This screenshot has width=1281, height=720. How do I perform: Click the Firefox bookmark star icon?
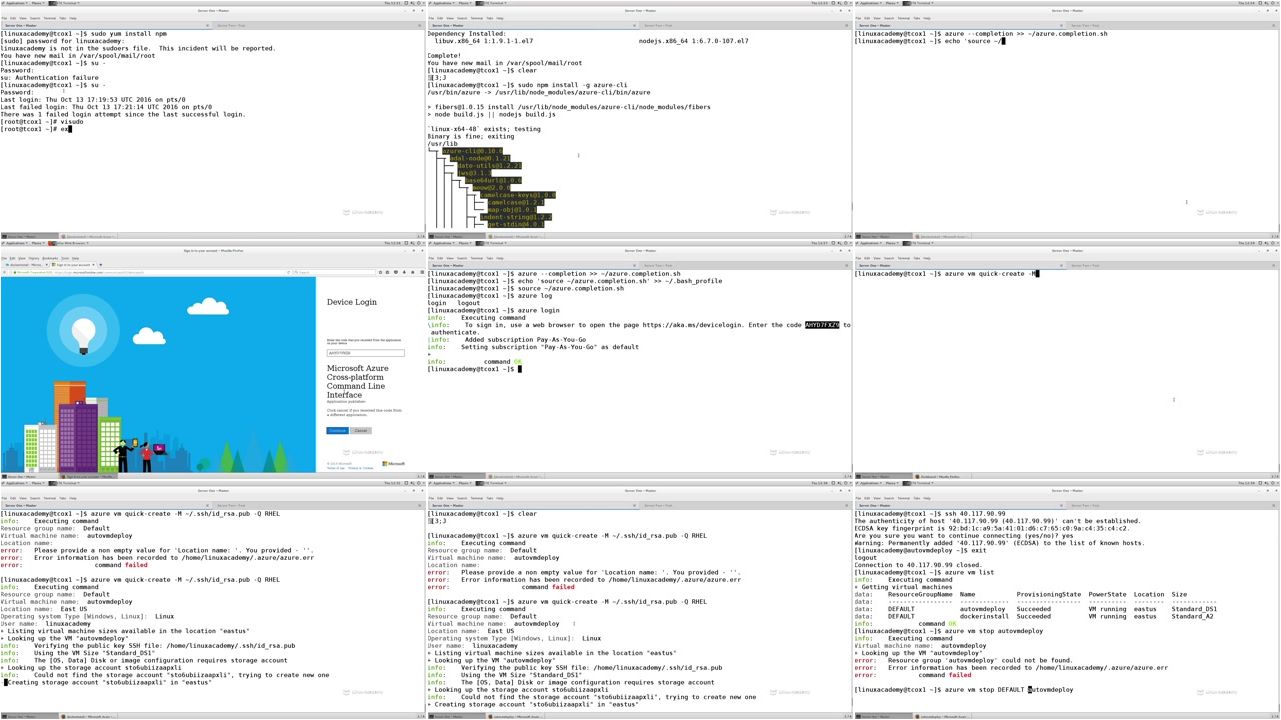coord(380,272)
